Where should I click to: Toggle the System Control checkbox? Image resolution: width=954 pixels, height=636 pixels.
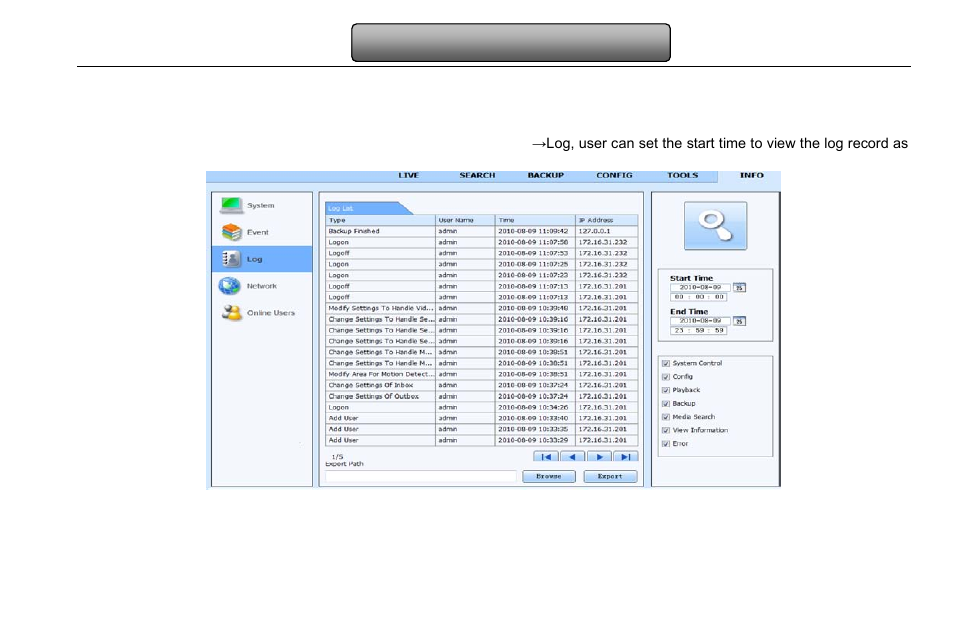[666, 363]
